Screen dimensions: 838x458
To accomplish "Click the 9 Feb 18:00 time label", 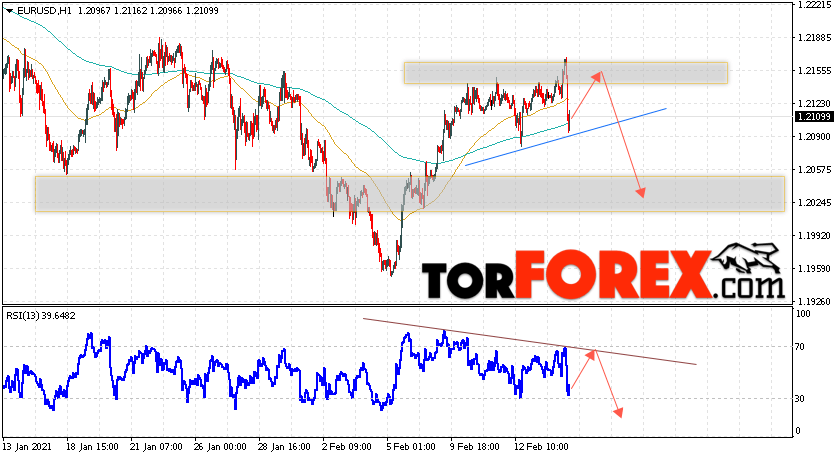I will [x=475, y=447].
